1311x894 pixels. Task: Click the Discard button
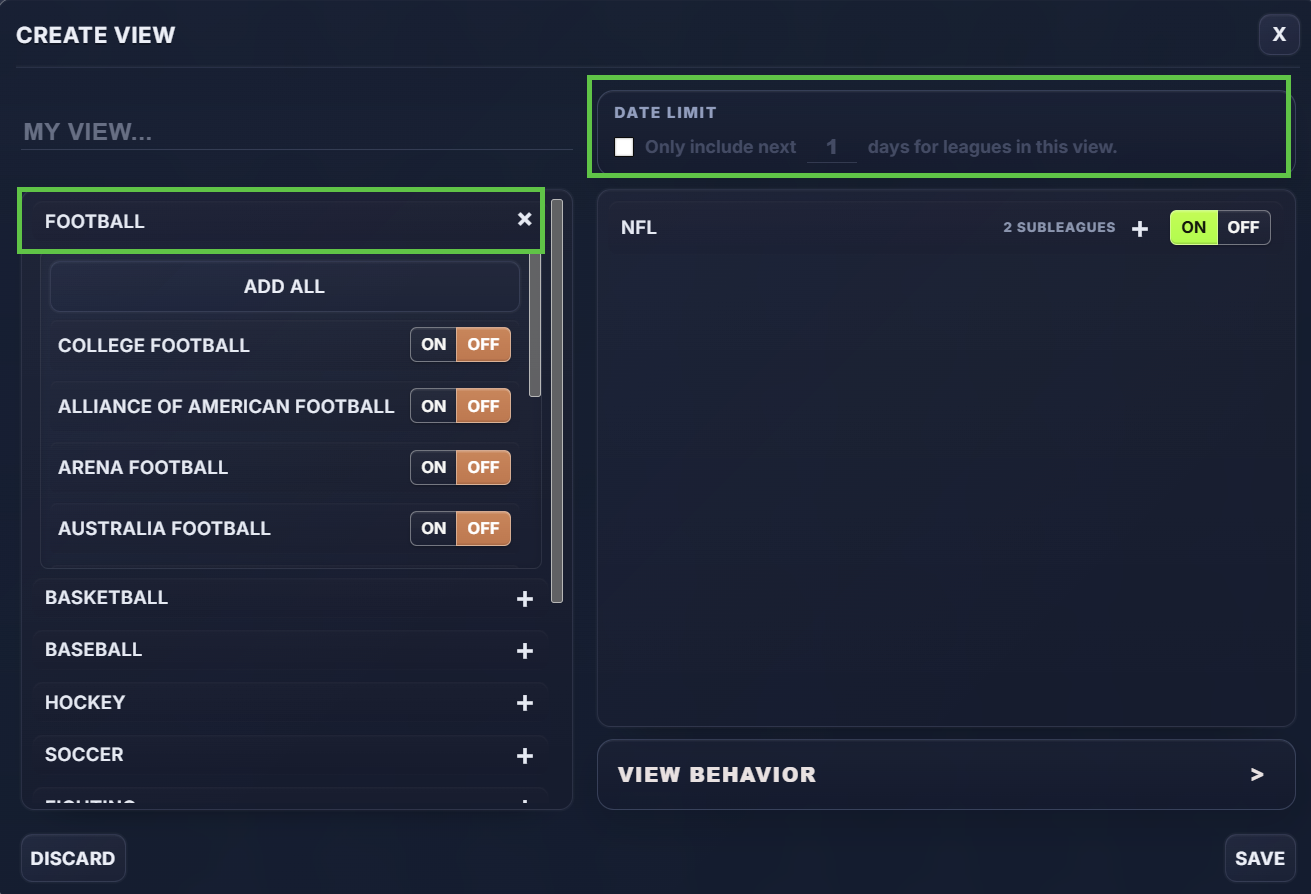pyautogui.click(x=73, y=859)
